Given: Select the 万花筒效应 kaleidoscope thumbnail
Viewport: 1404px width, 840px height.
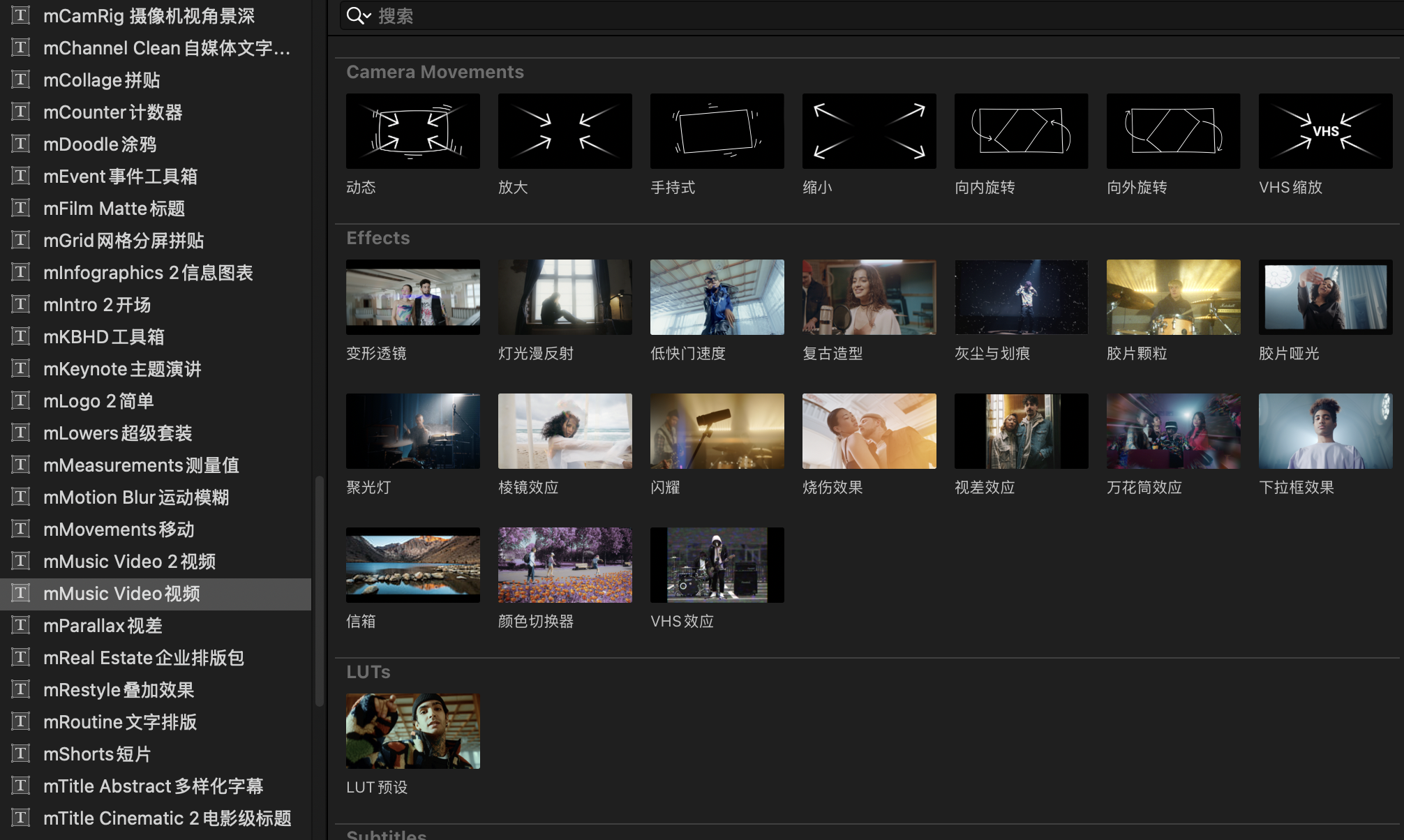Looking at the screenshot, I should tap(1174, 431).
